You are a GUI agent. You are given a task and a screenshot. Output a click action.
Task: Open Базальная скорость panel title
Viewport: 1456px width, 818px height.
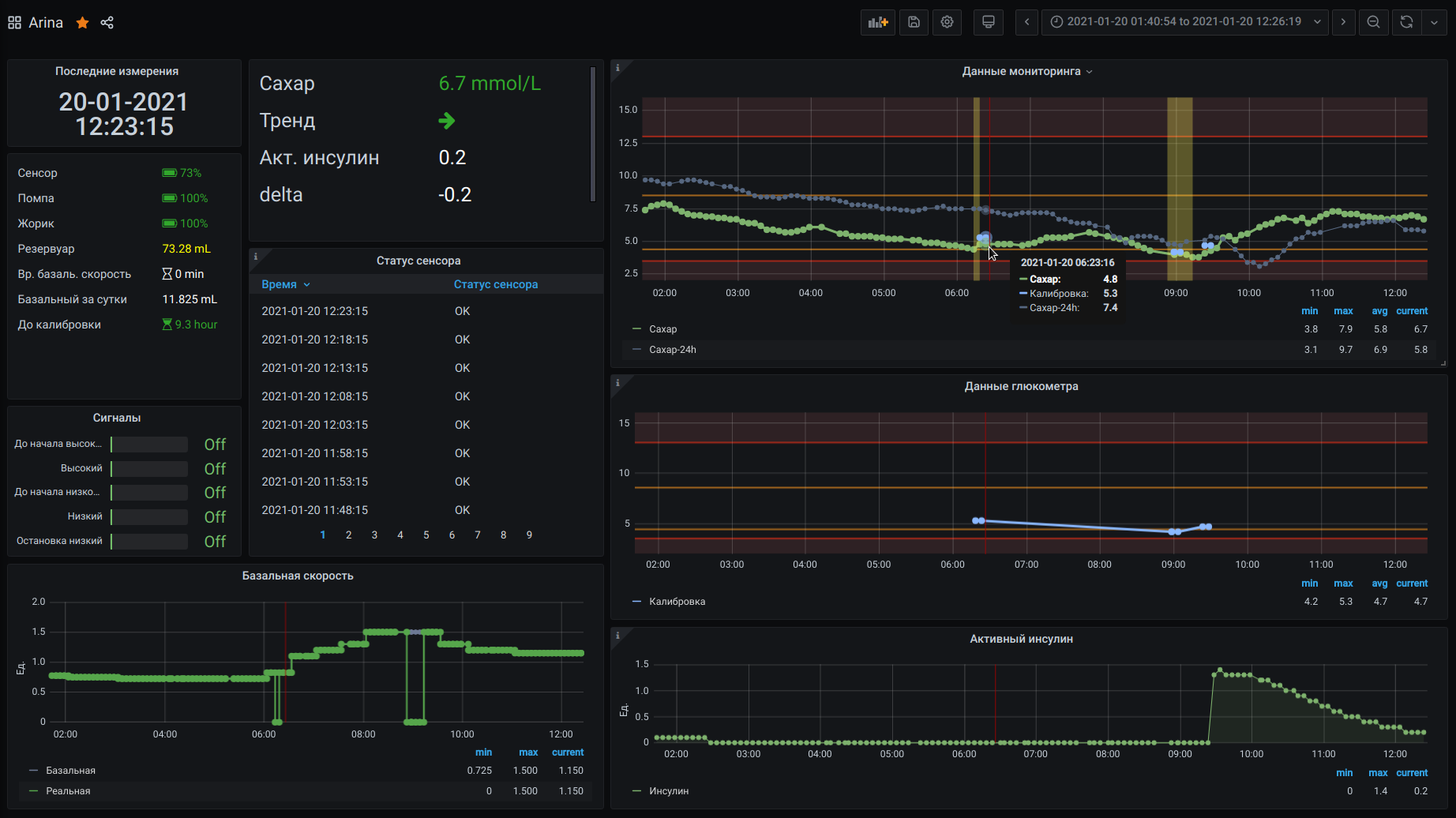tap(298, 576)
